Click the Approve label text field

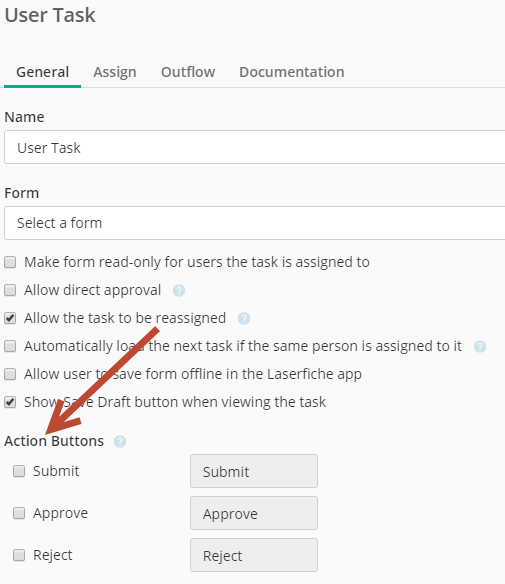(254, 513)
